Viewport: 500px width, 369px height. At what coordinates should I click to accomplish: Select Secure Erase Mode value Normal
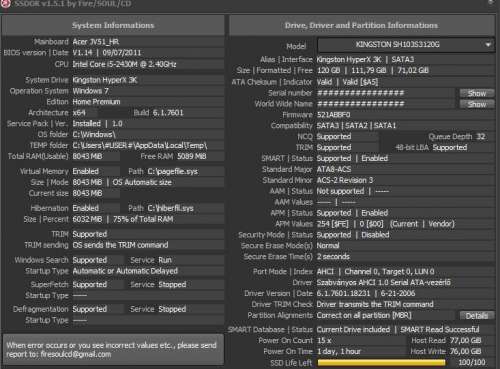(x=328, y=246)
